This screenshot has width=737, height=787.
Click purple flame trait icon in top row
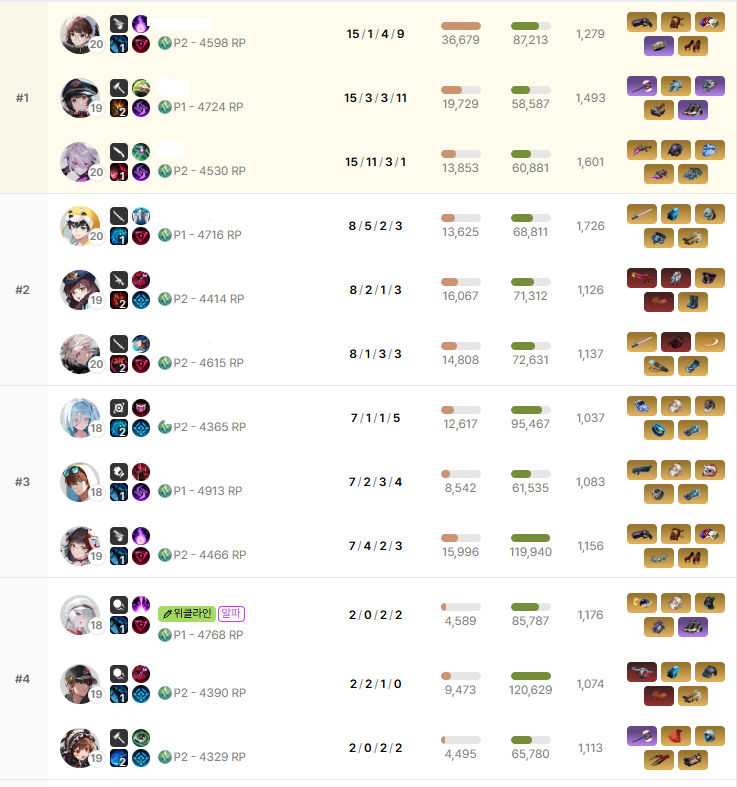pos(141,24)
